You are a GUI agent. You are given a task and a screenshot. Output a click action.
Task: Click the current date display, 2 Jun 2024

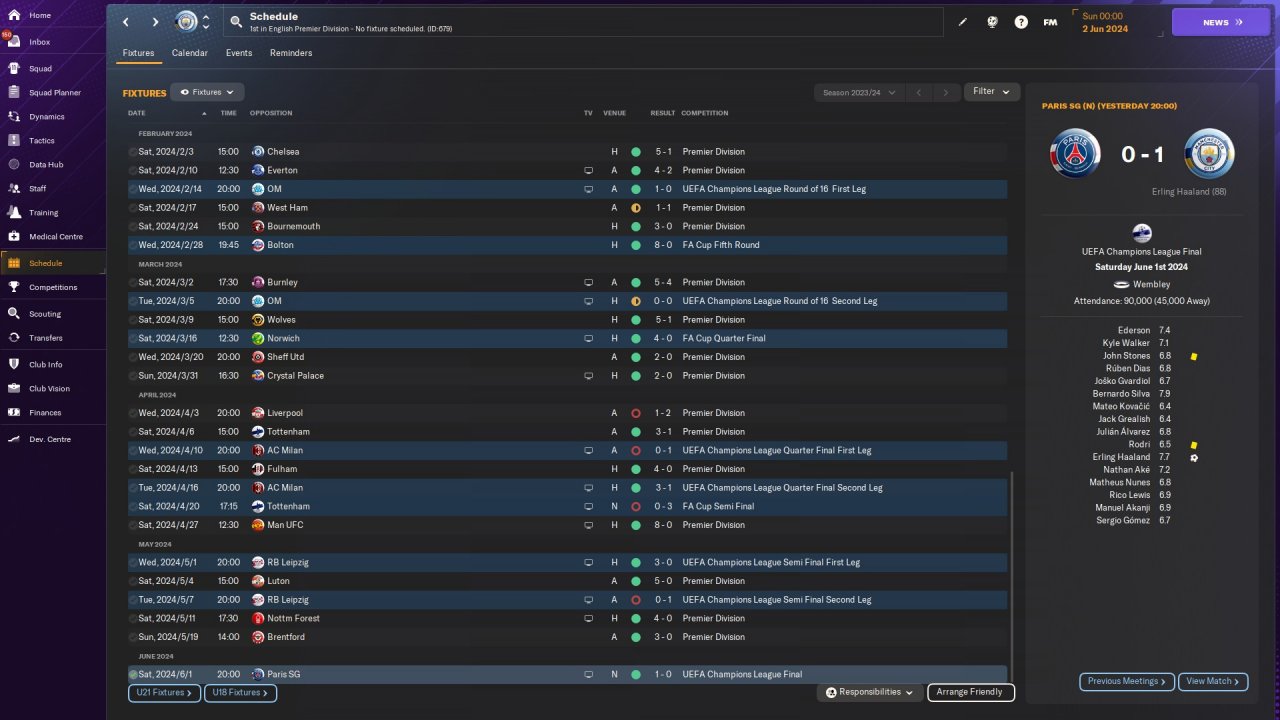(1105, 29)
